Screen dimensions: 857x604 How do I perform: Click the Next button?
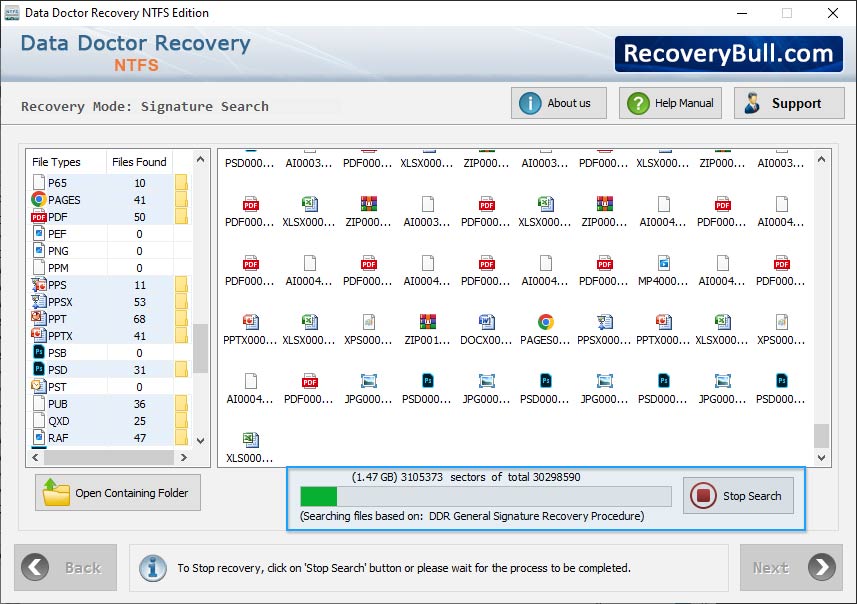(791, 567)
